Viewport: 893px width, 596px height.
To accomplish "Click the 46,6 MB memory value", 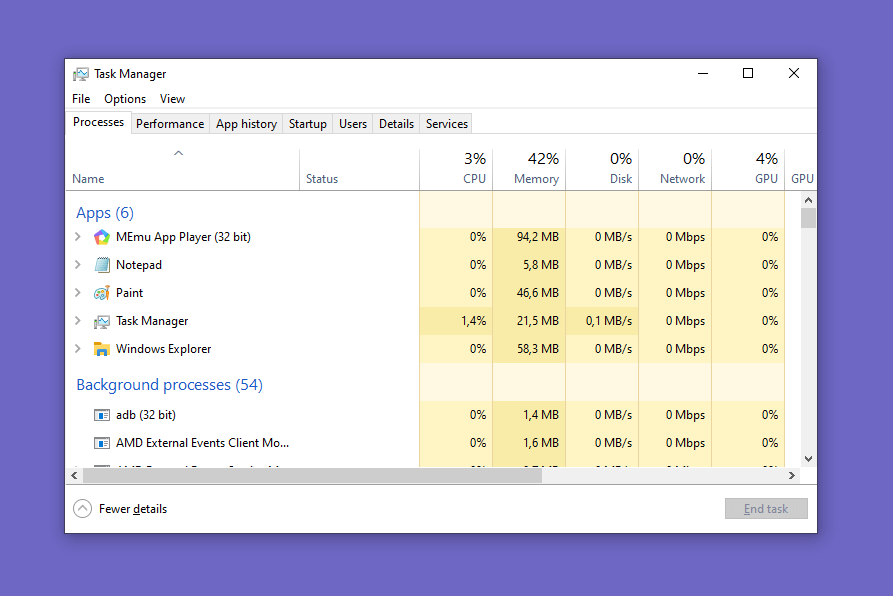I will [538, 293].
